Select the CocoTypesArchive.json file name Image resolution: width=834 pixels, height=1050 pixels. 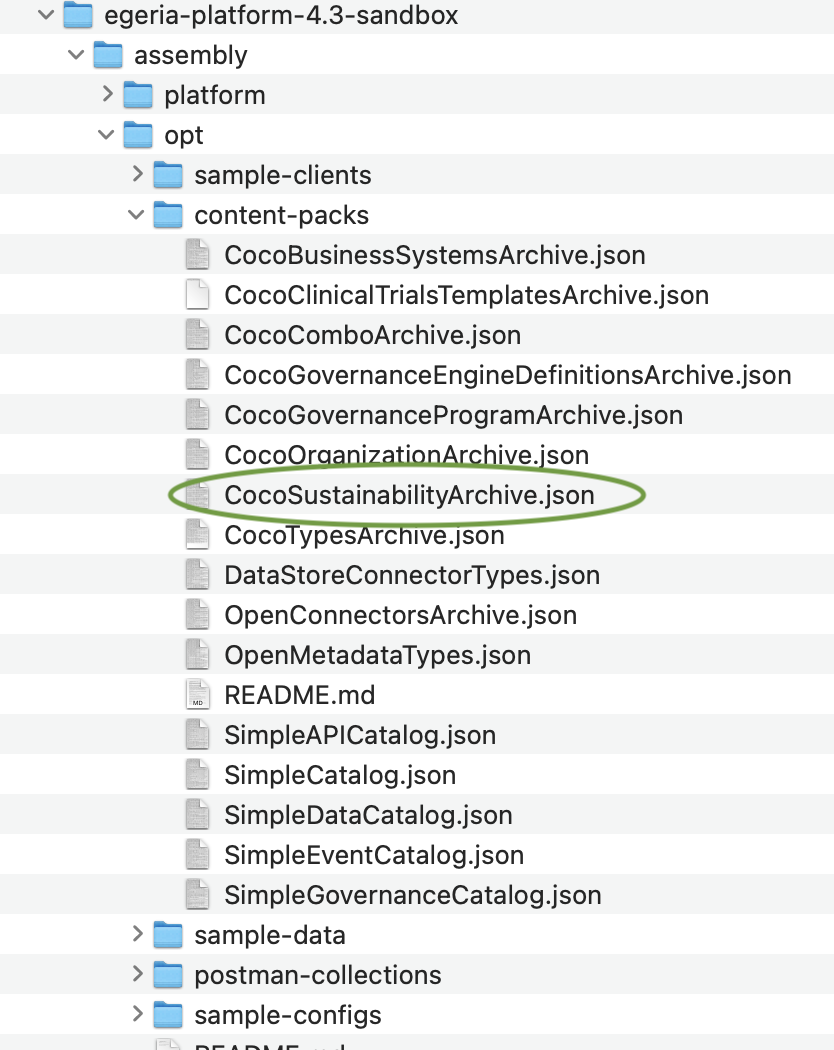364,535
